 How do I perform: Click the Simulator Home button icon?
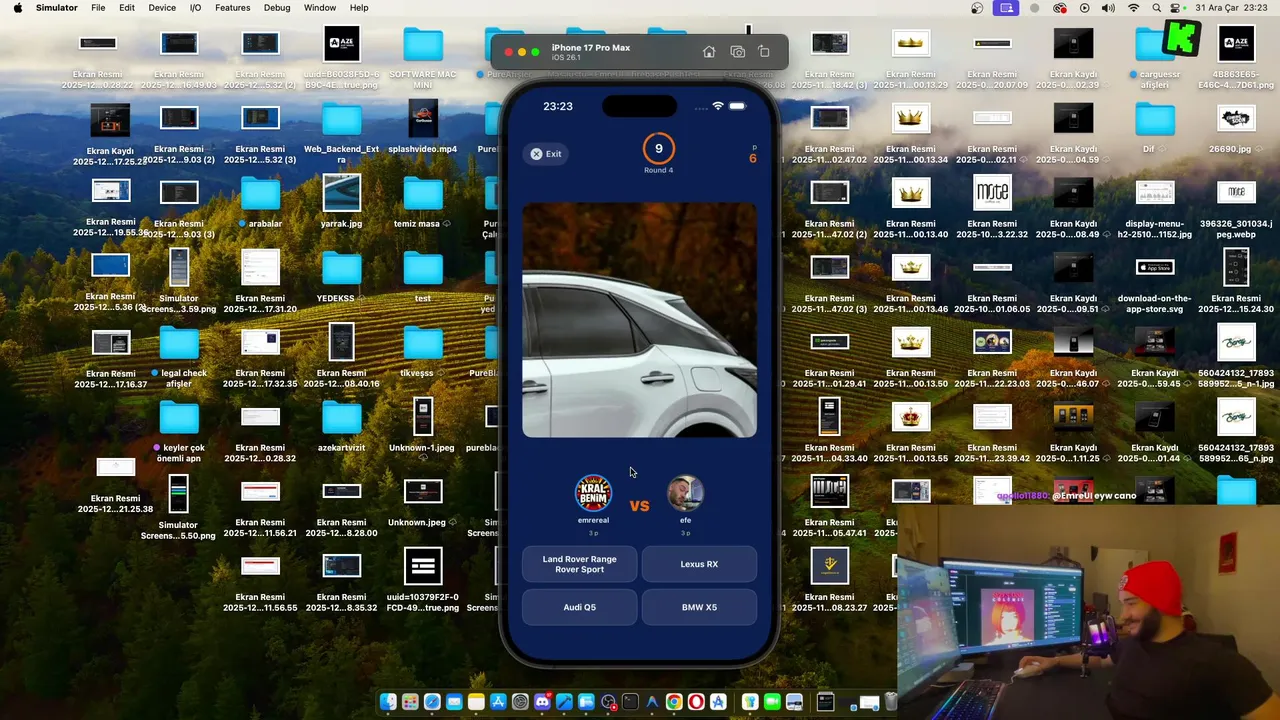pos(709,52)
